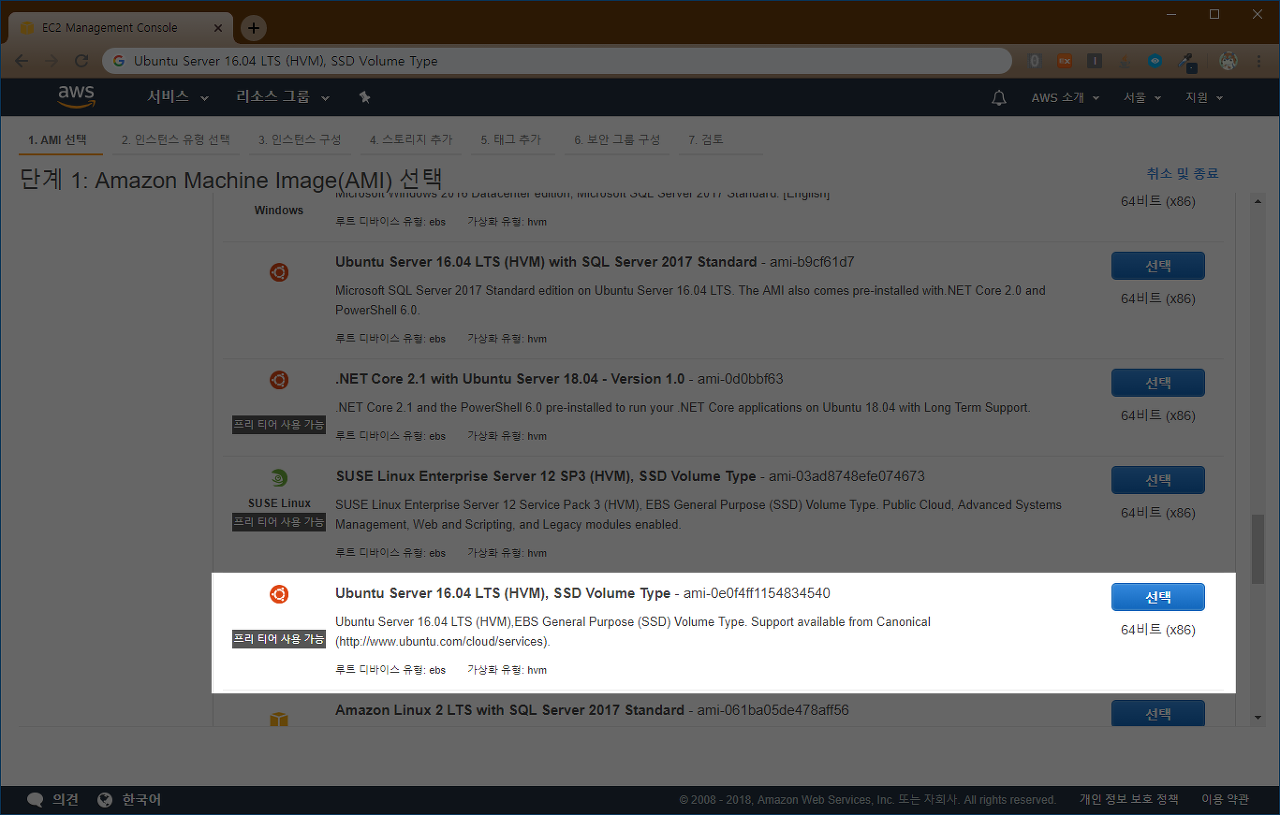Reload the page with the refresh icon
Viewport: 1280px width, 815px height.
pos(81,61)
